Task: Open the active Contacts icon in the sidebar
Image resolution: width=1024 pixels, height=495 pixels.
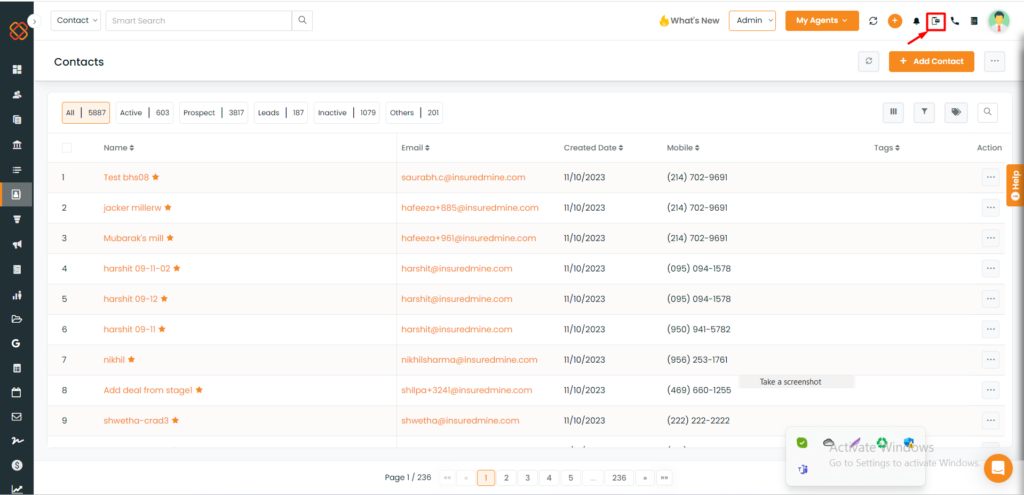Action: click(x=17, y=194)
